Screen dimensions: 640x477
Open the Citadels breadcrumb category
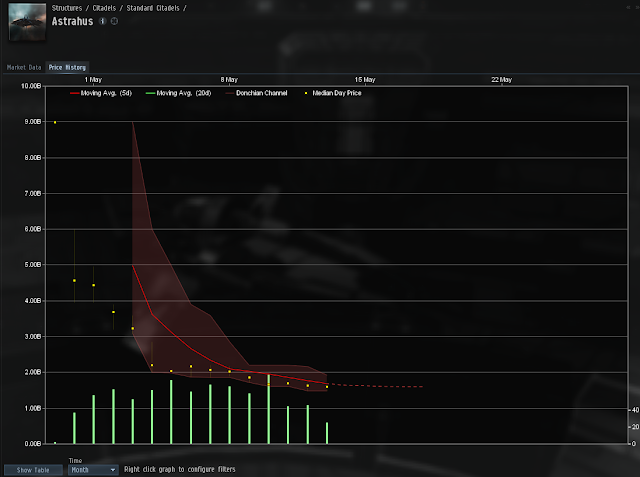pos(104,8)
